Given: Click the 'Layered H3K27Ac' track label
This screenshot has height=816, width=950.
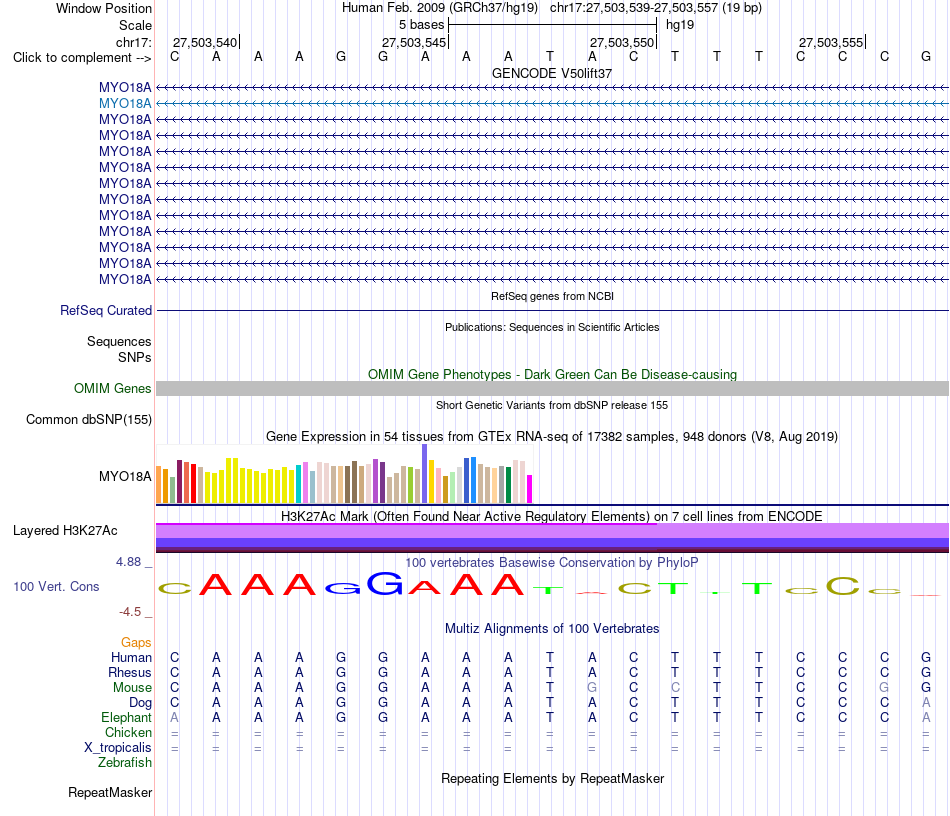Looking at the screenshot, I should (65, 531).
